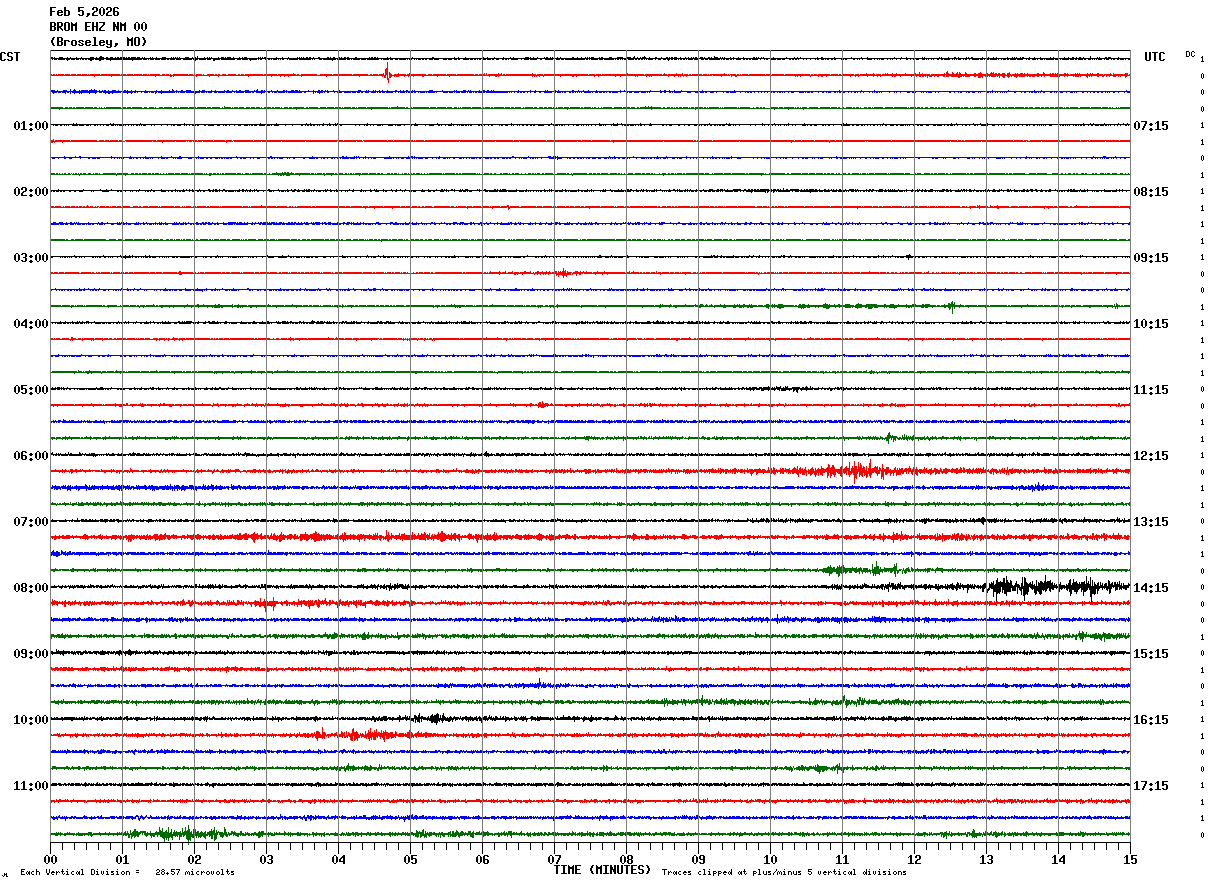The image size is (1210, 886).
Task: Click the 00 minute axis tick label
Action: [50, 859]
